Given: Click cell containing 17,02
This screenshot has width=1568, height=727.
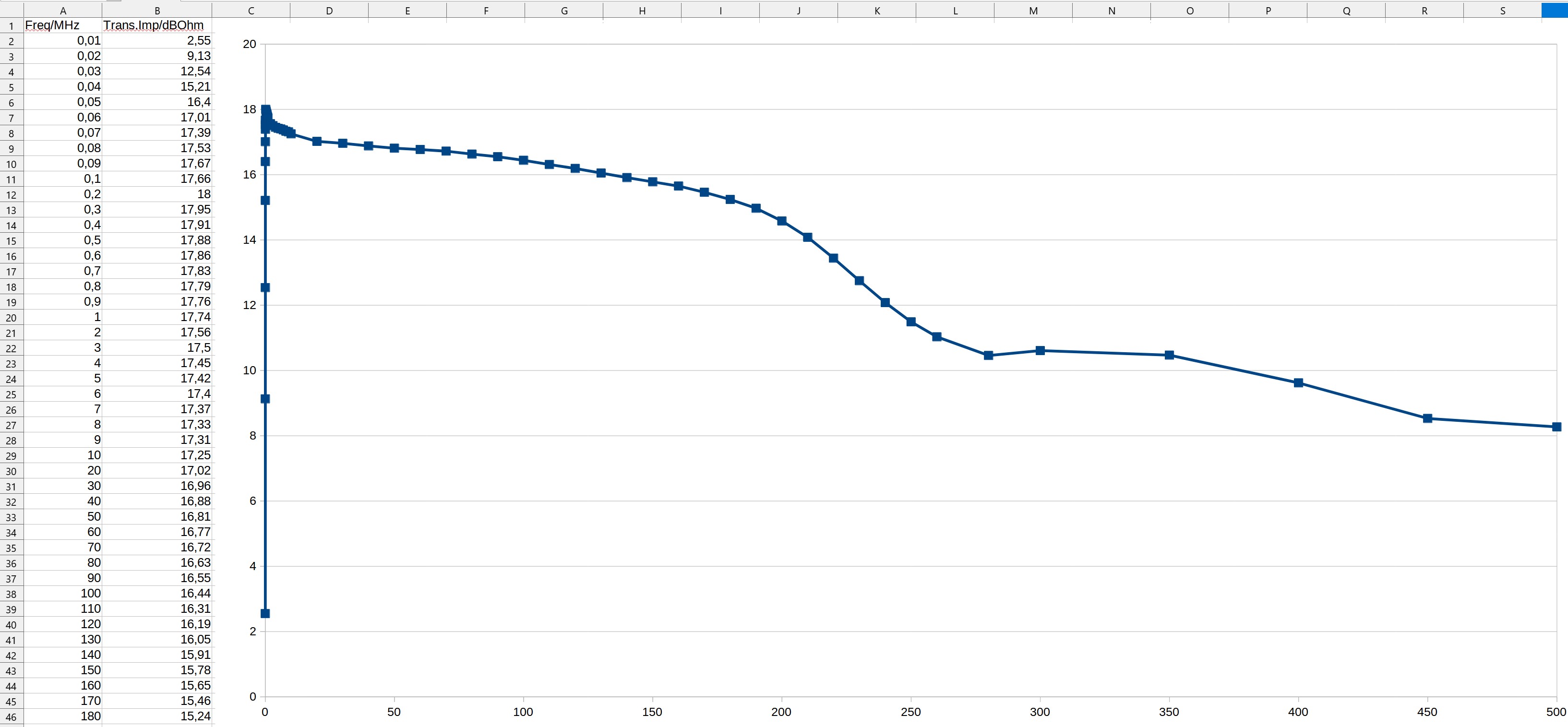Looking at the screenshot, I should point(157,470).
